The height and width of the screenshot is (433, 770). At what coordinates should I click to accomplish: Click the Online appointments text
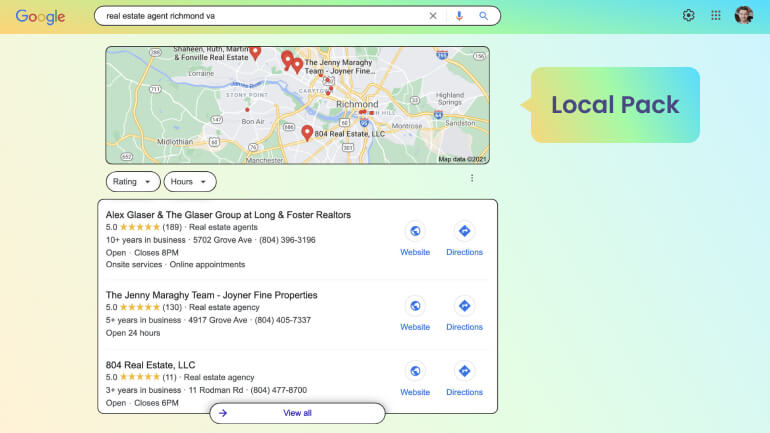[207, 265]
